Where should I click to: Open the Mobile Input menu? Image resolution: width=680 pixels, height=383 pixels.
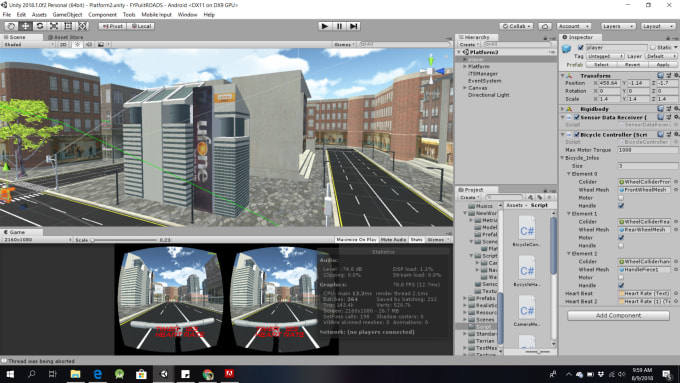(157, 14)
